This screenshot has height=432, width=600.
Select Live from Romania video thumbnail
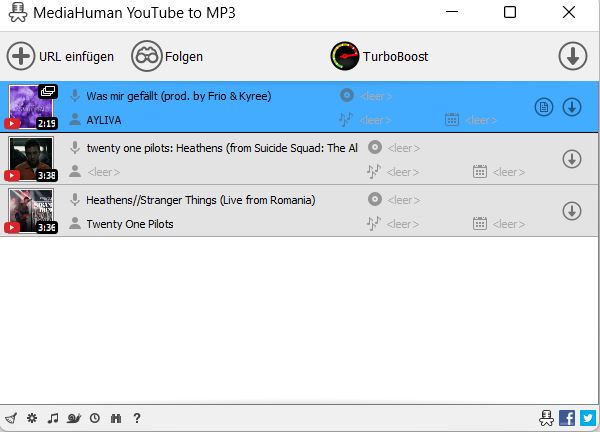click(31, 211)
